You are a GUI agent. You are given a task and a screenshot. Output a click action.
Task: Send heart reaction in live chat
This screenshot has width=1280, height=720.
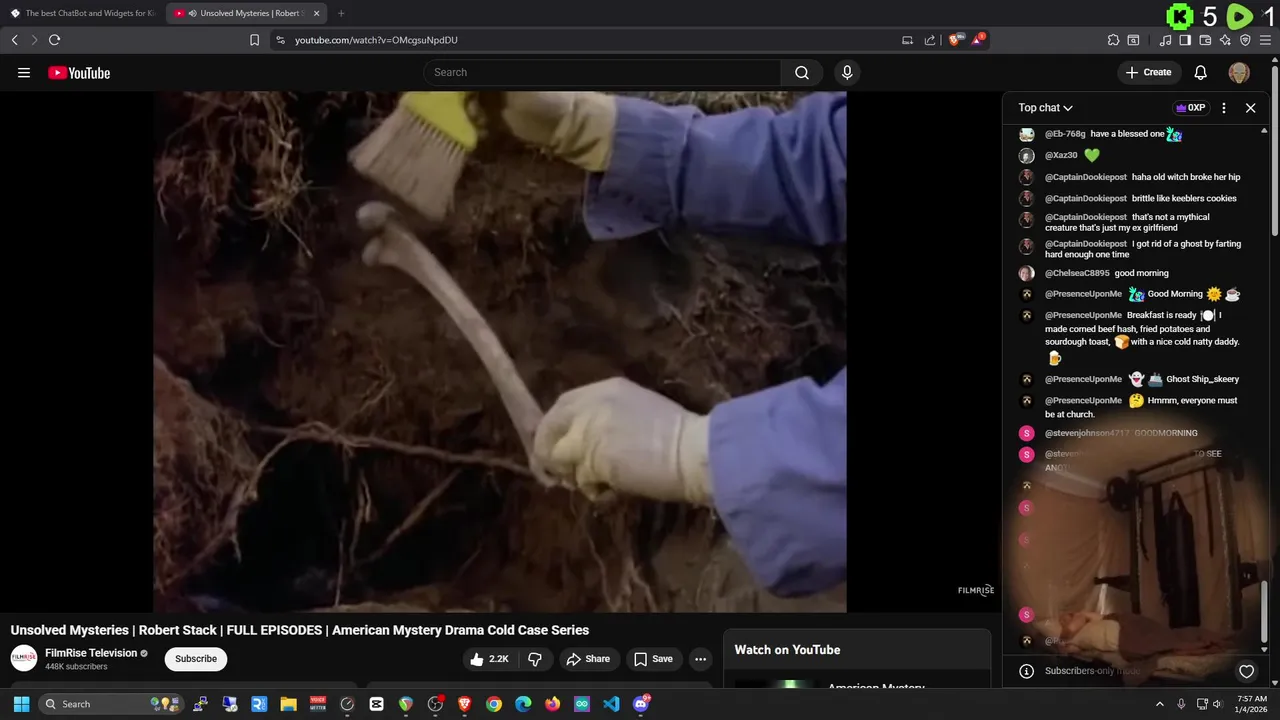click(1246, 671)
